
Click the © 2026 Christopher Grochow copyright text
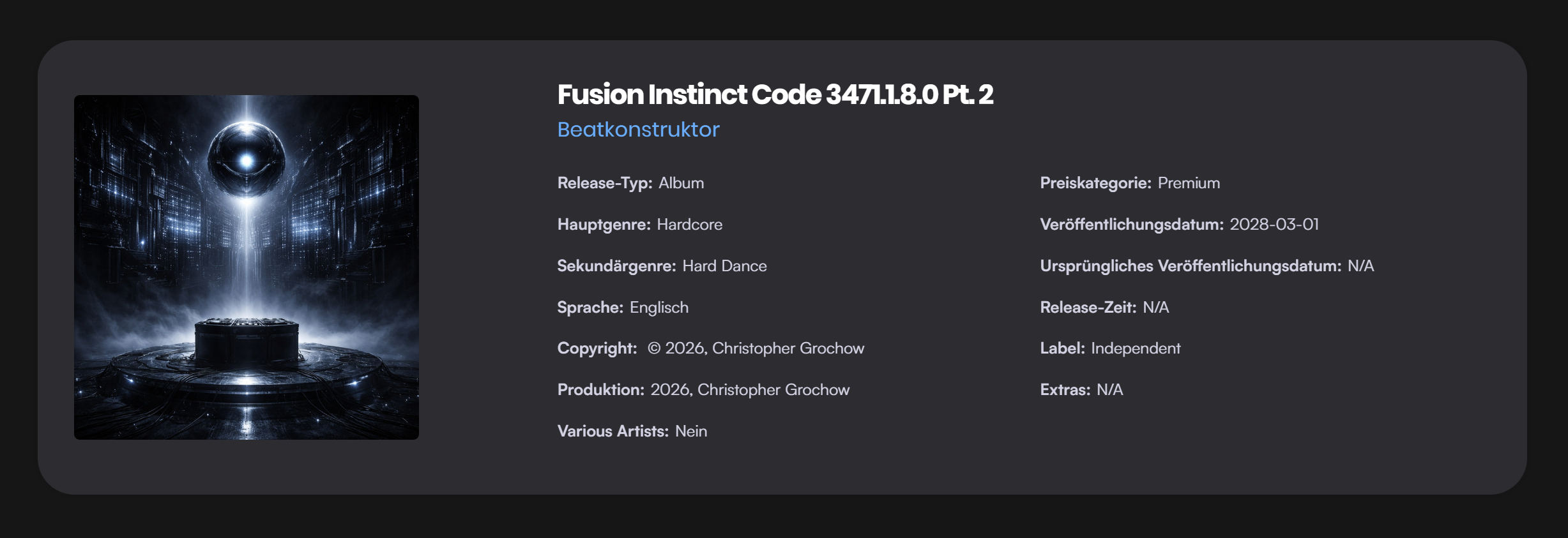tap(756, 348)
